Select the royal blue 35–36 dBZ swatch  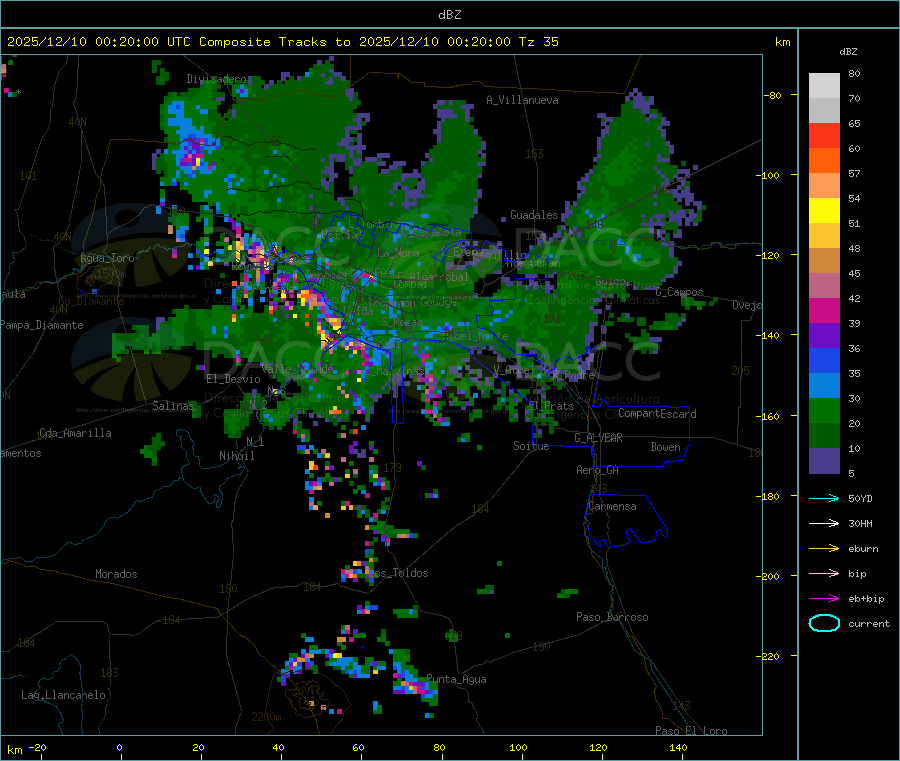point(824,360)
